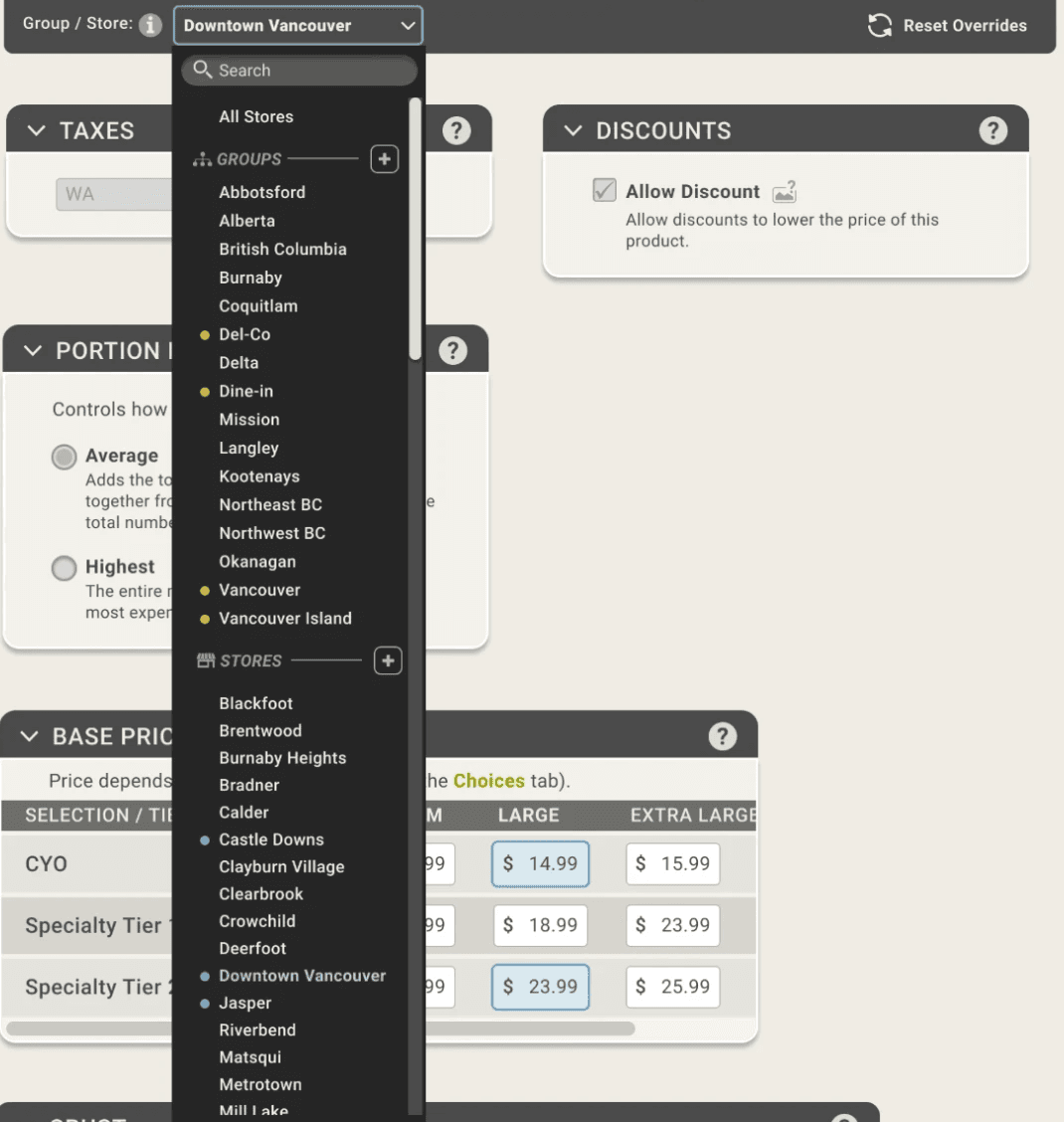Click the Stores storefront icon

point(206,660)
